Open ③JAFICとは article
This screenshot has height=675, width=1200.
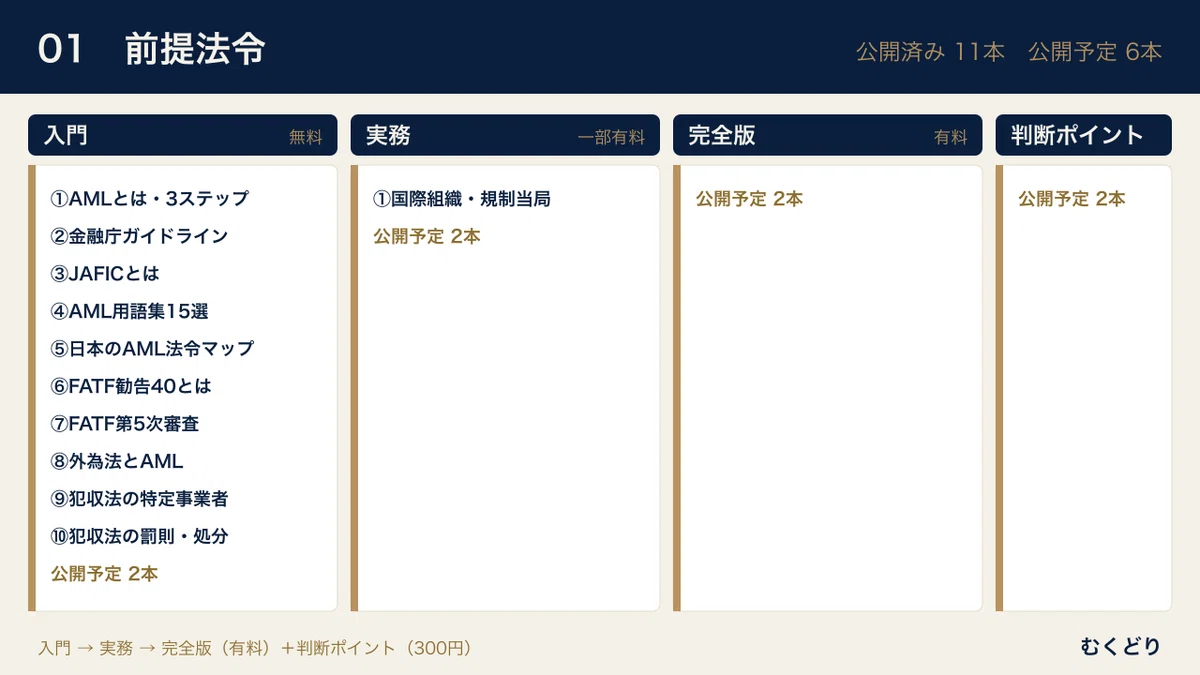tap(105, 273)
